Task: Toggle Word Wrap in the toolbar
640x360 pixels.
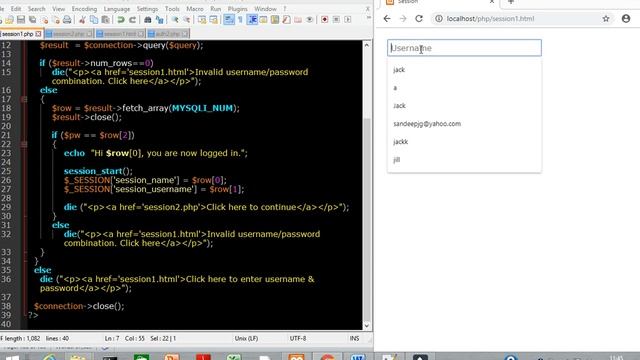Action: click(x=229, y=20)
